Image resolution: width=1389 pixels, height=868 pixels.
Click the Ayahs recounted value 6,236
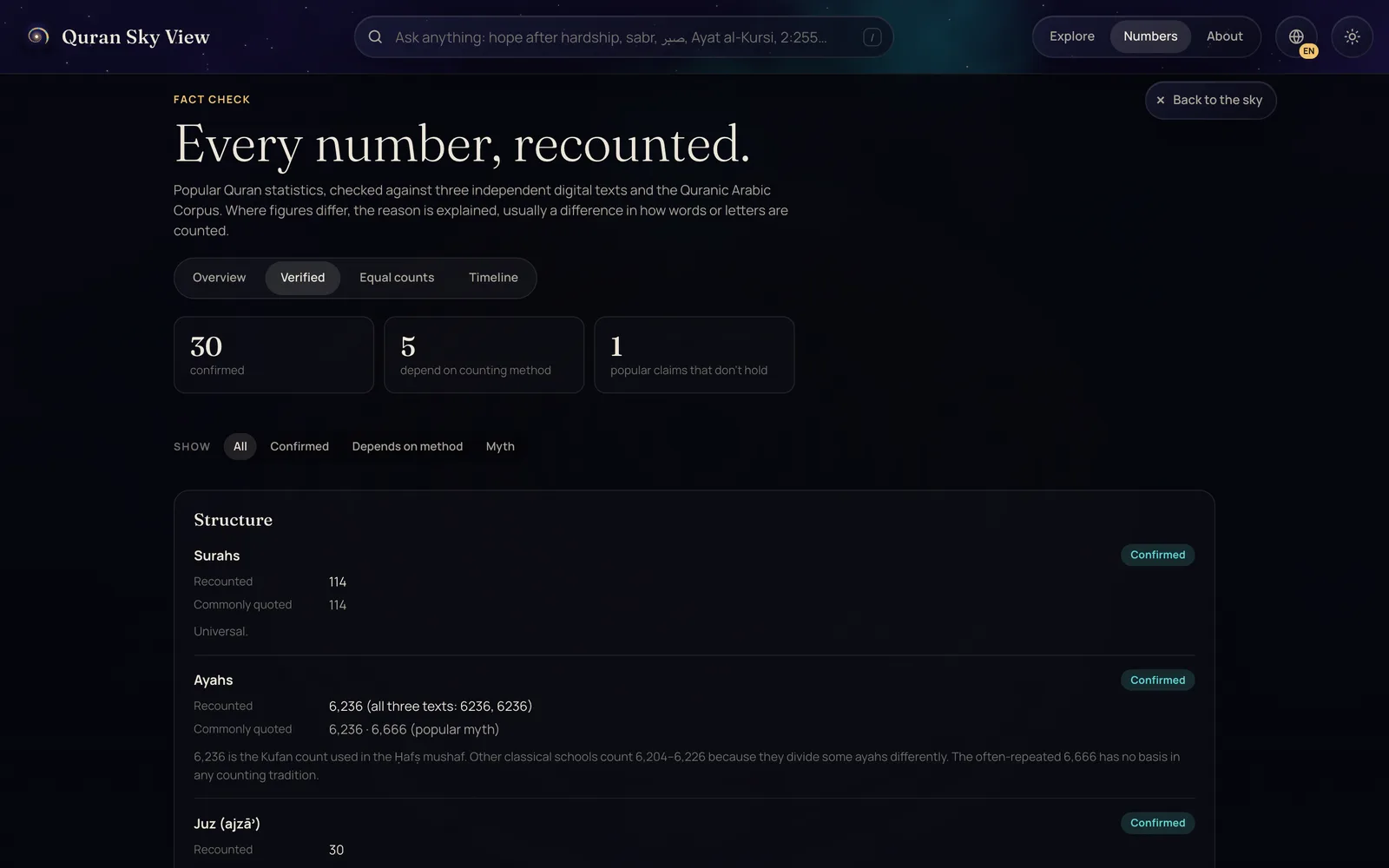(x=431, y=707)
